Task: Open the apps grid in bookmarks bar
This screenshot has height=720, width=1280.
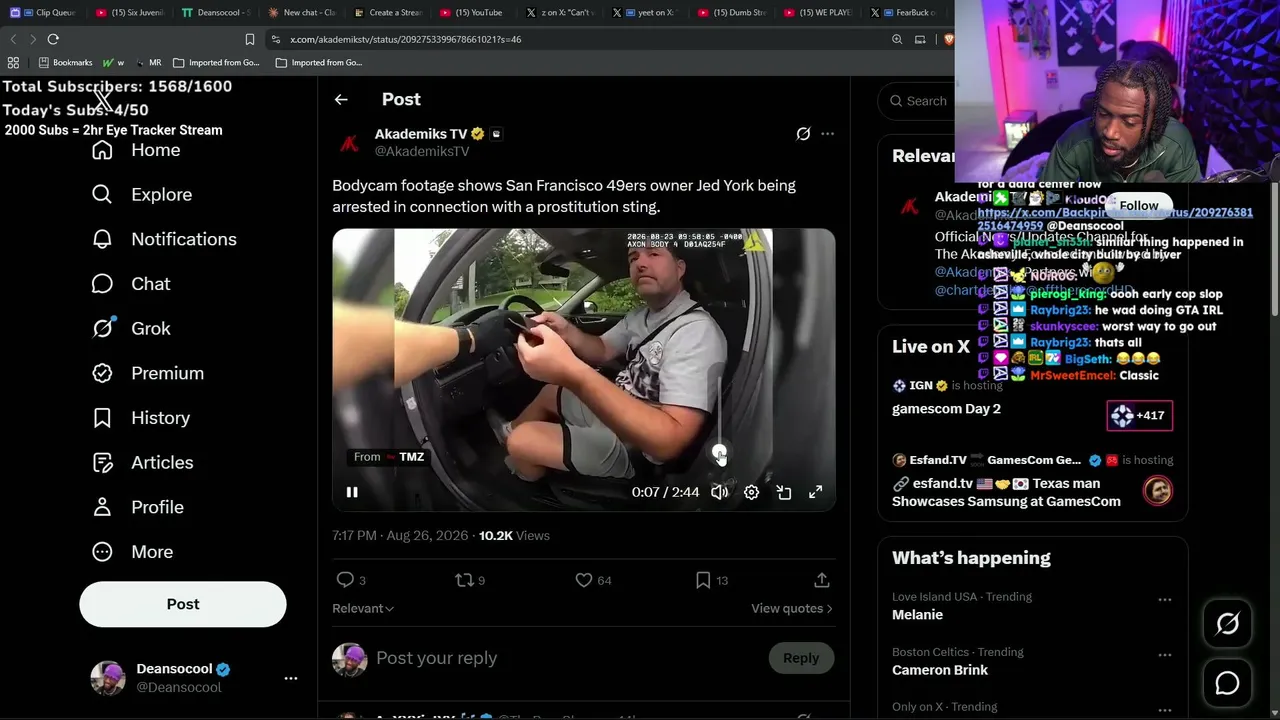Action: (13, 62)
